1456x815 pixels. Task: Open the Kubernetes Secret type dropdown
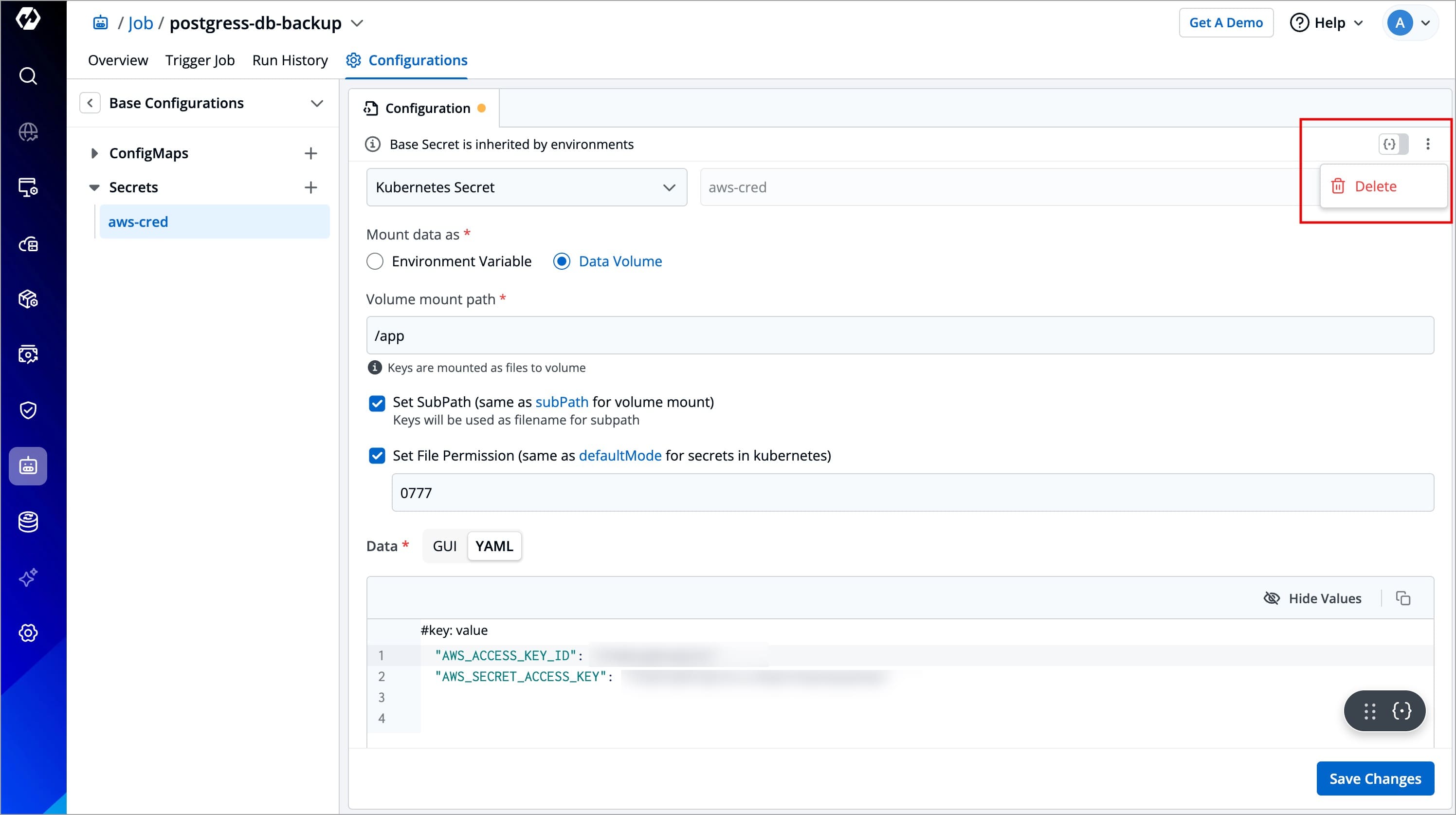[526, 187]
